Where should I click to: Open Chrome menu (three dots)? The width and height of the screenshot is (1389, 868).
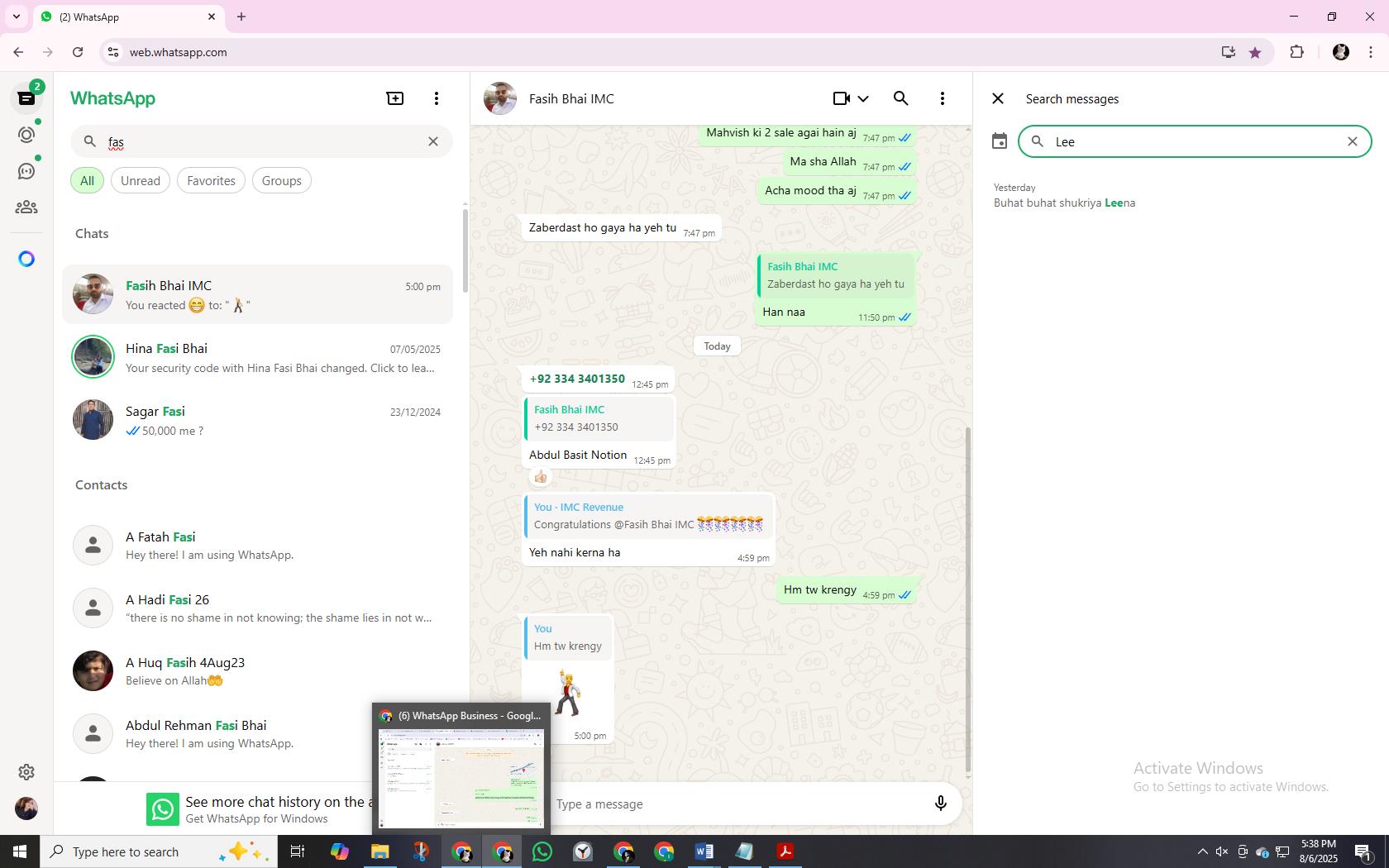[1371, 52]
